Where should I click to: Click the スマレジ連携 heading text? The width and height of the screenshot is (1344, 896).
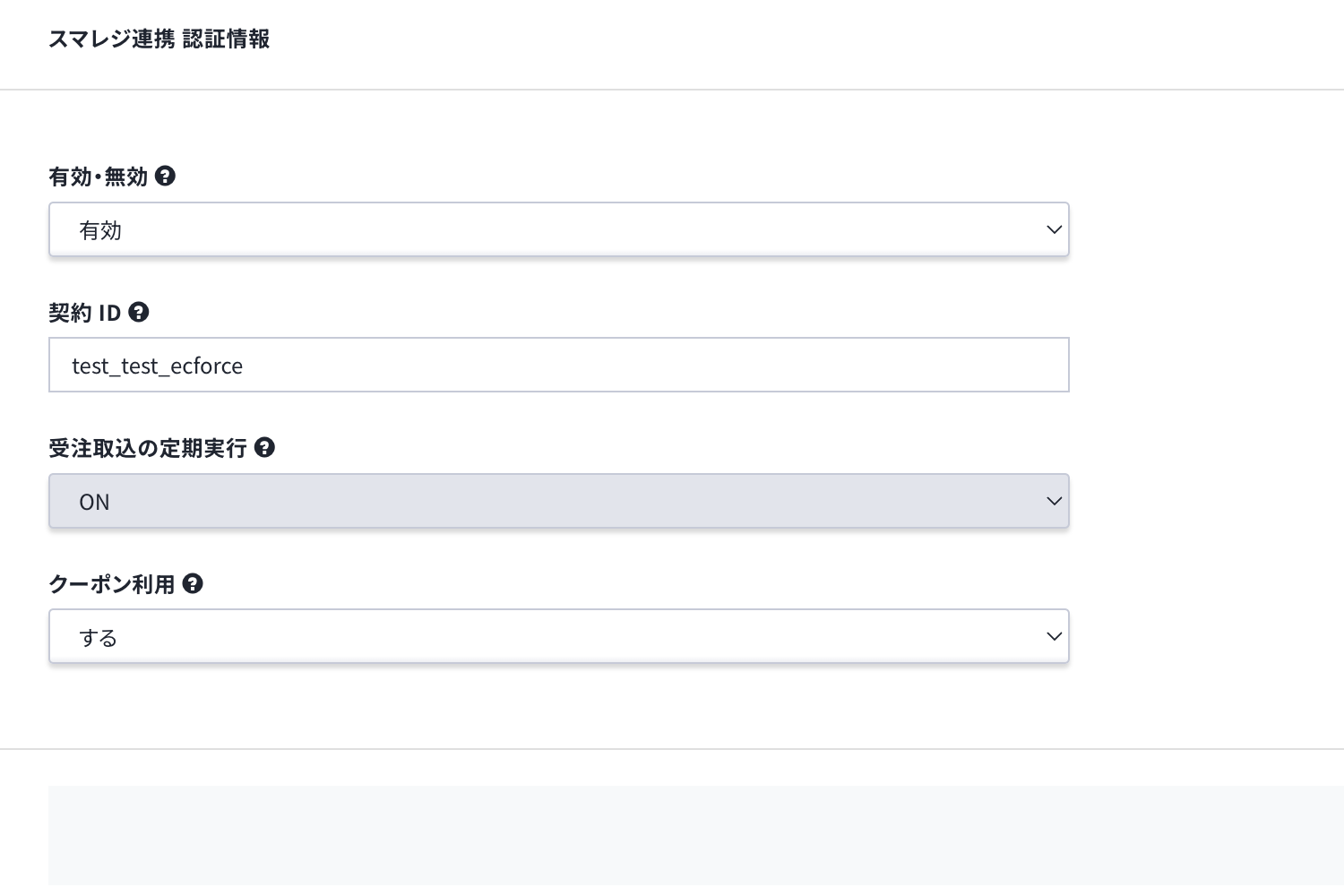click(112, 39)
